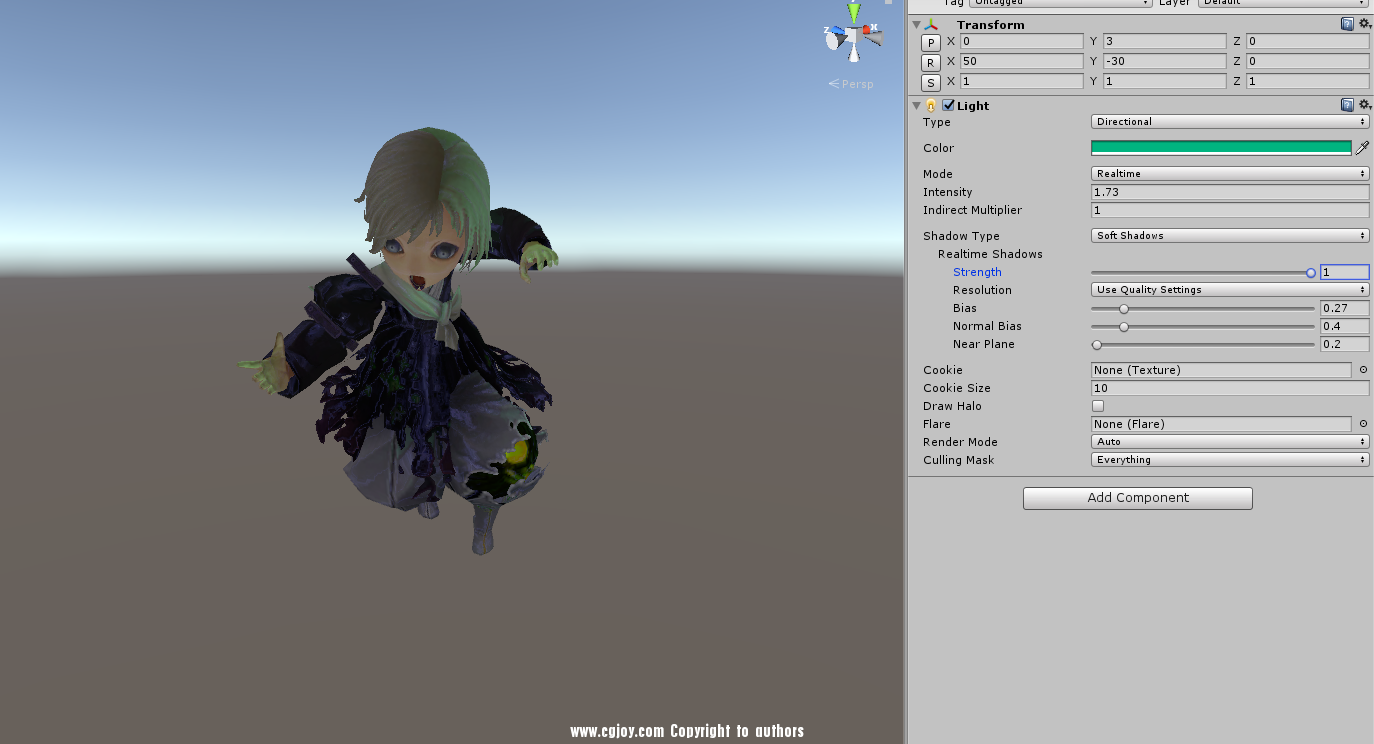Image resolution: width=1374 pixels, height=744 pixels.
Task: Click the Cookie Size field showing 10
Action: coord(1230,388)
